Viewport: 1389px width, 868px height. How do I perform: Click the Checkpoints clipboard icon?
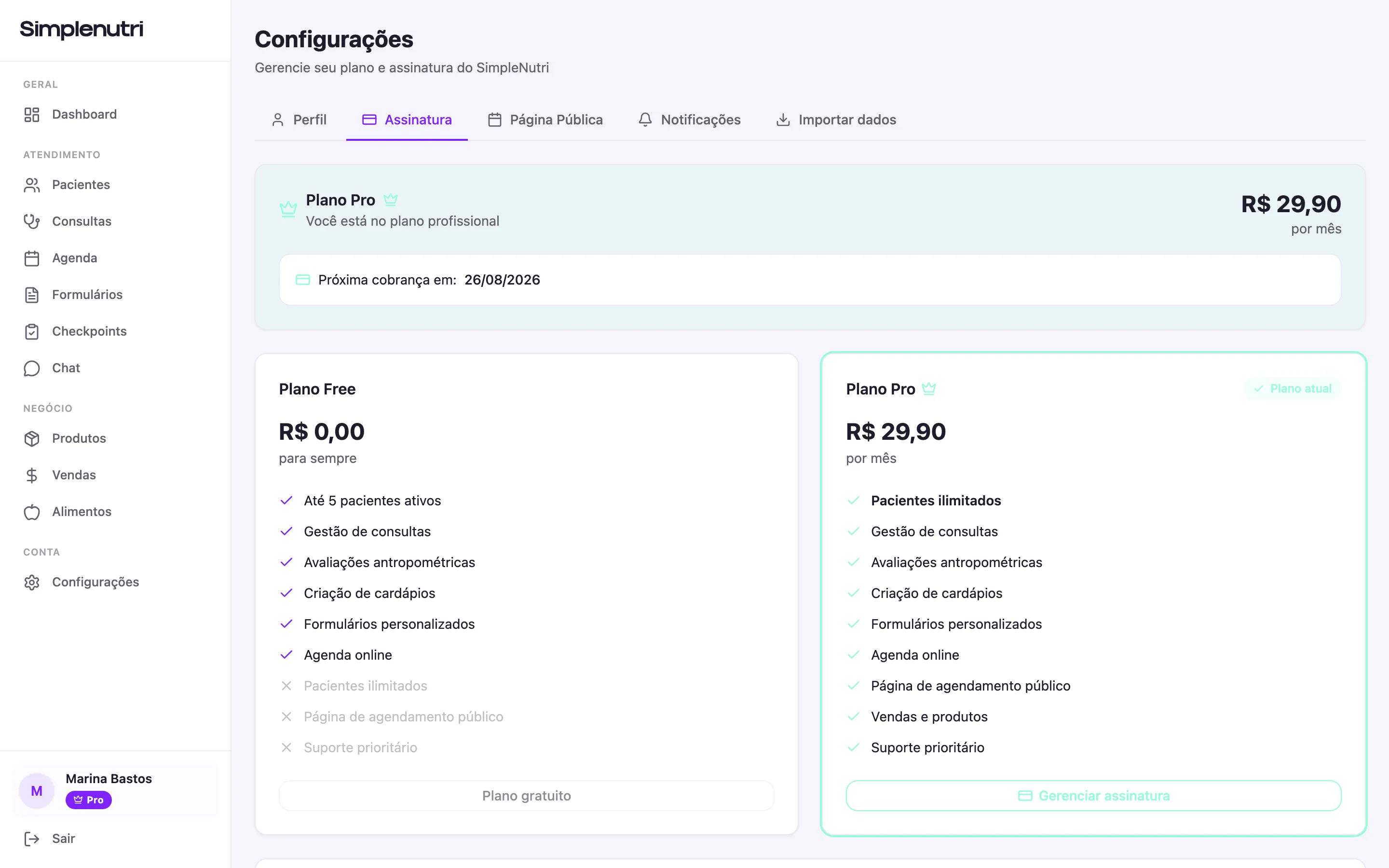pos(31,332)
